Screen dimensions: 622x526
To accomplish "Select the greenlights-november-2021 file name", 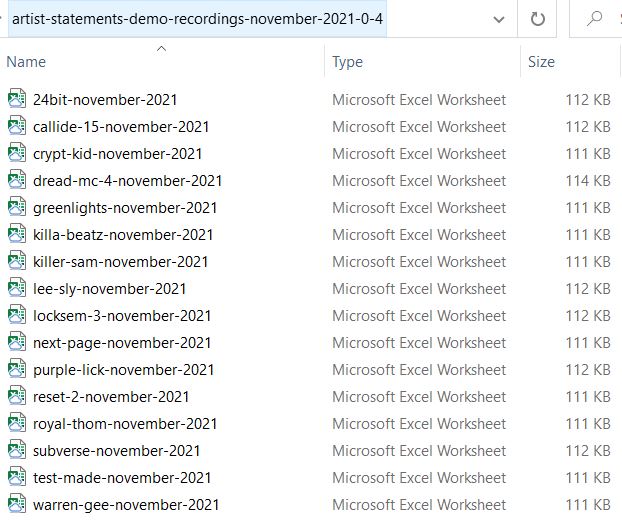I will 125,208.
